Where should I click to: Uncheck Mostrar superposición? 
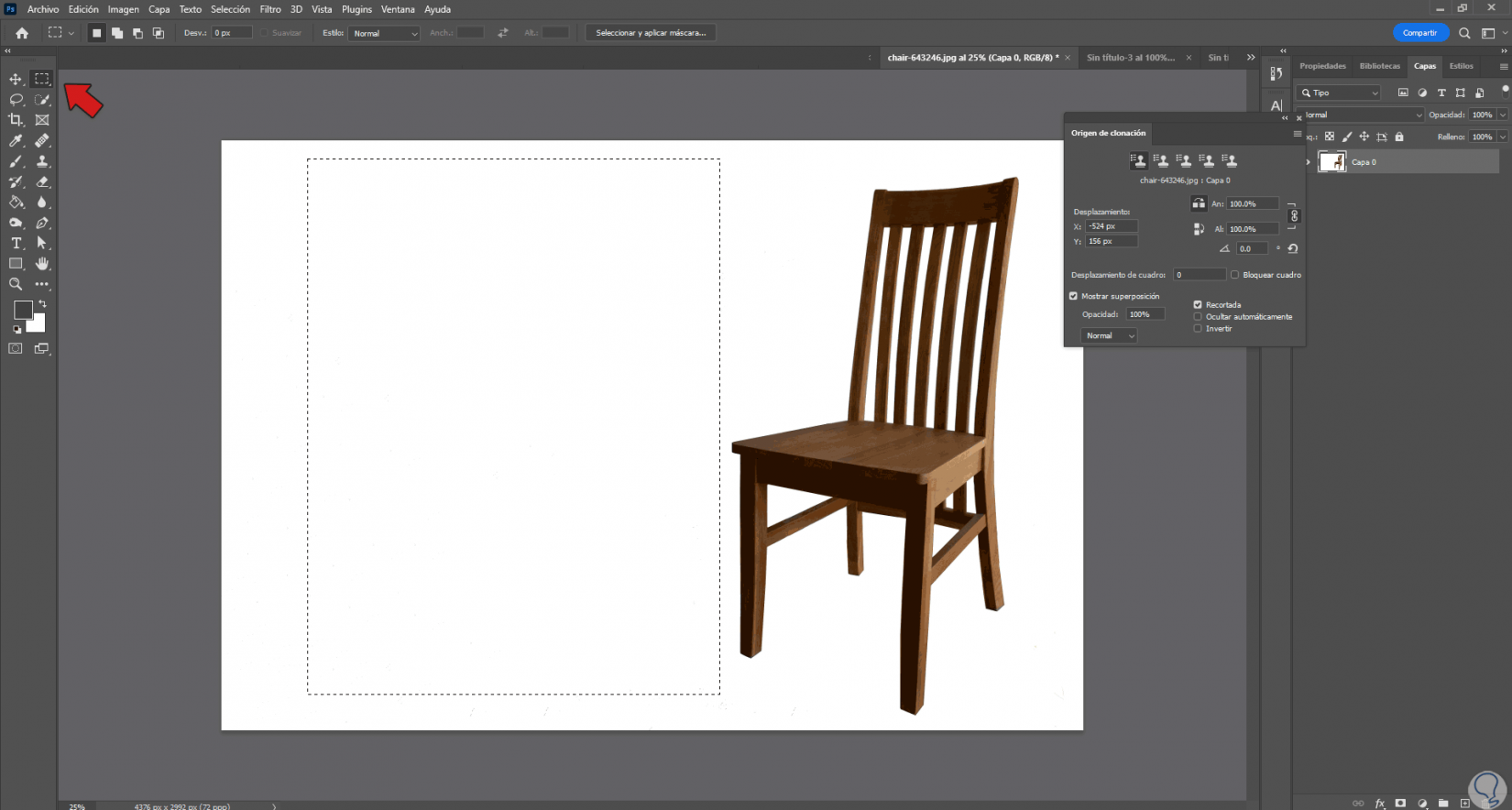[x=1073, y=296]
